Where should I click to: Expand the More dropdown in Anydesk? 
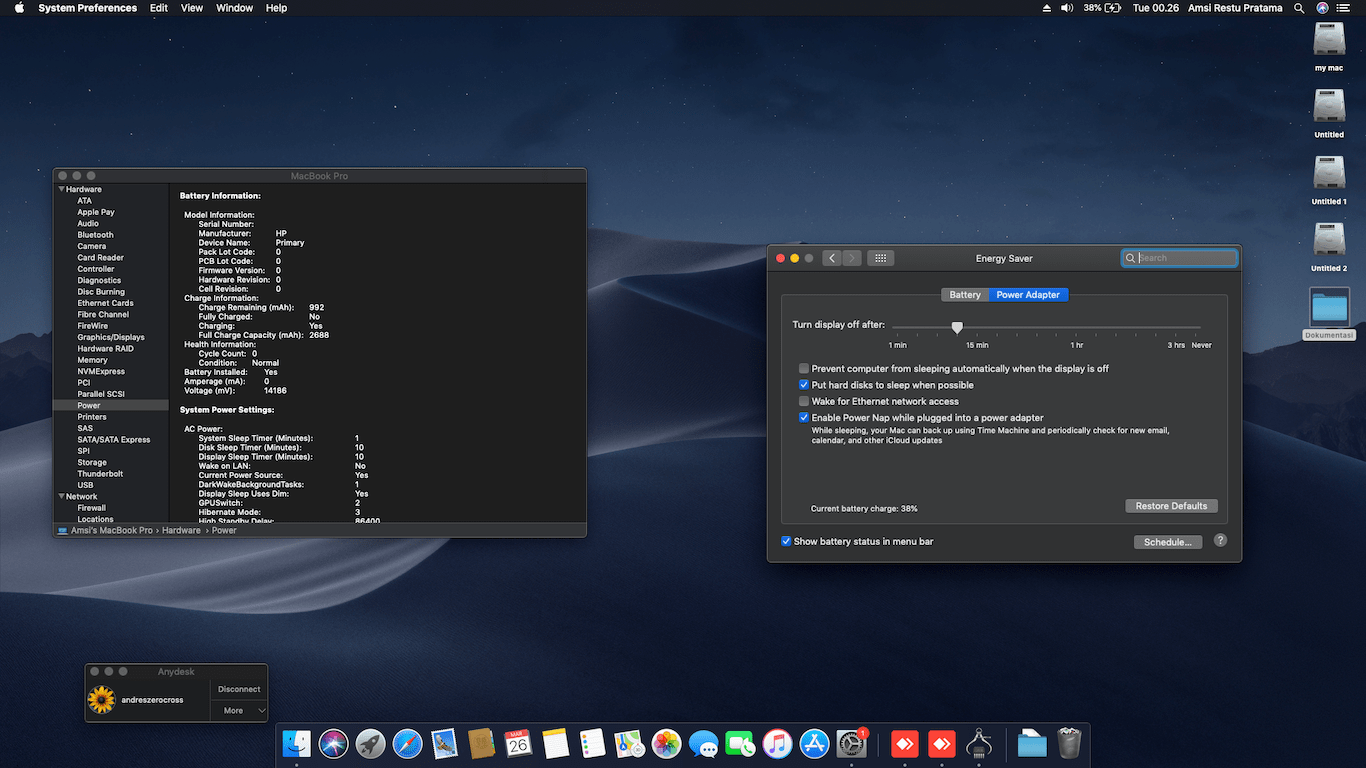(240, 710)
